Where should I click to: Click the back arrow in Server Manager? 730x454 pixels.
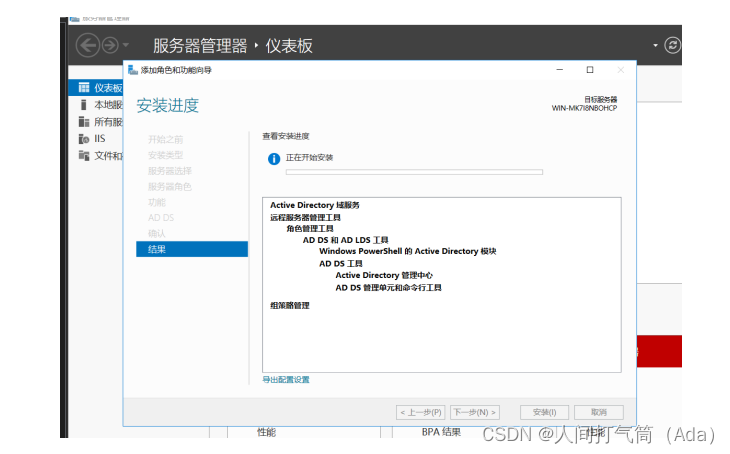click(x=88, y=45)
